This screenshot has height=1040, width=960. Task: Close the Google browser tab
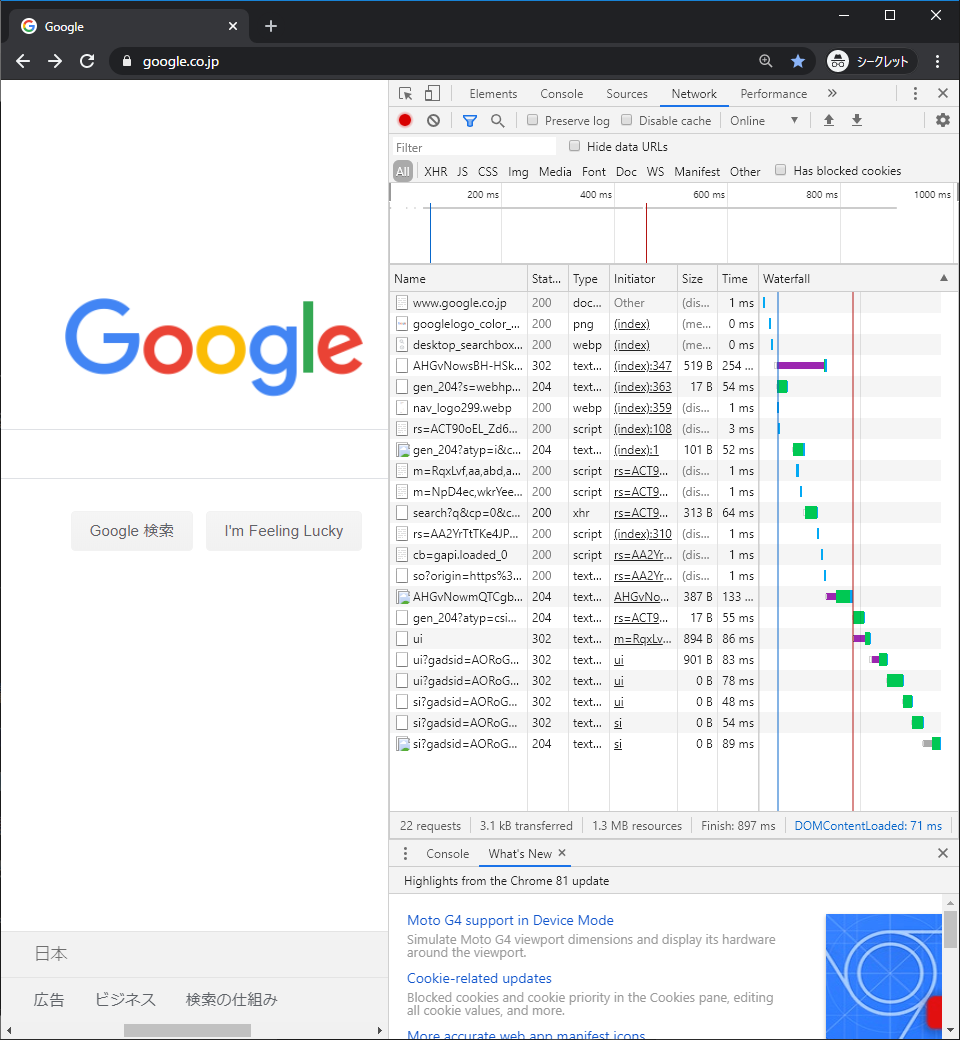[x=233, y=26]
